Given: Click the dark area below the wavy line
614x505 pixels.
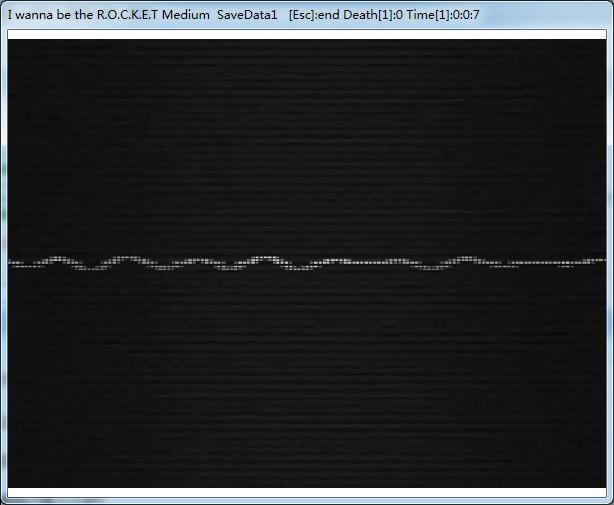Looking at the screenshot, I should 306,380.
